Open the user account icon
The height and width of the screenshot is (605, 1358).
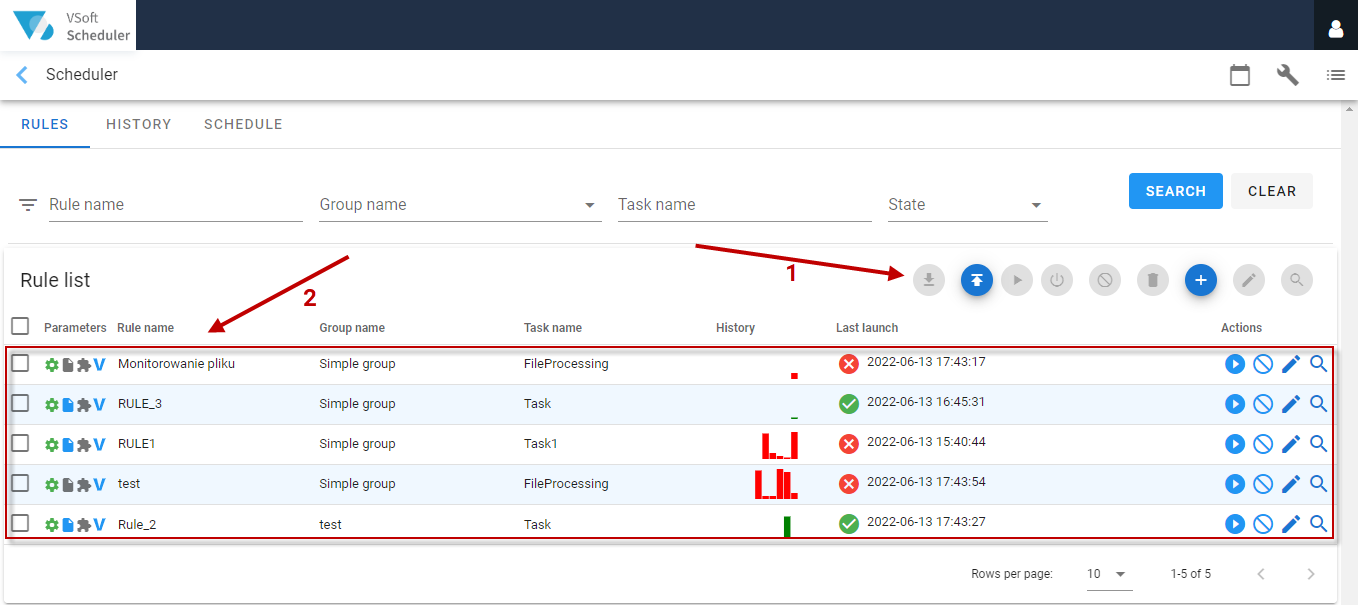(x=1336, y=29)
